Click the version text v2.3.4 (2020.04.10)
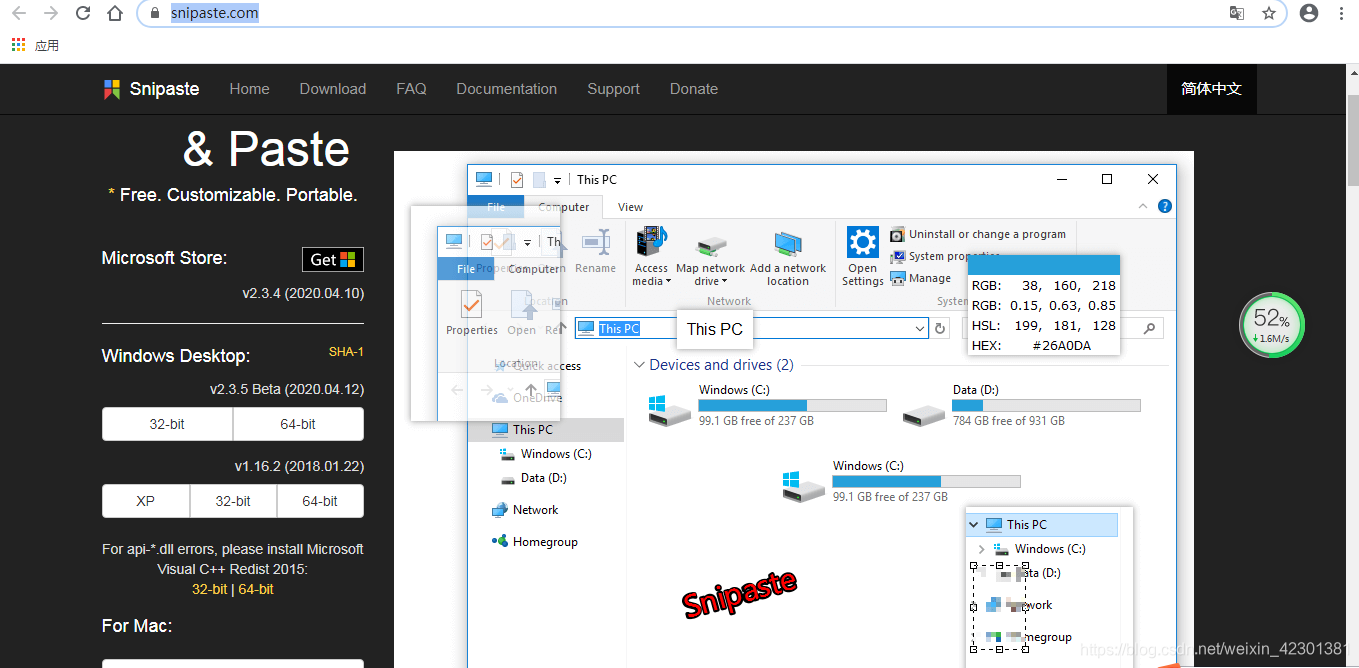This screenshot has width=1359, height=668. [x=303, y=293]
